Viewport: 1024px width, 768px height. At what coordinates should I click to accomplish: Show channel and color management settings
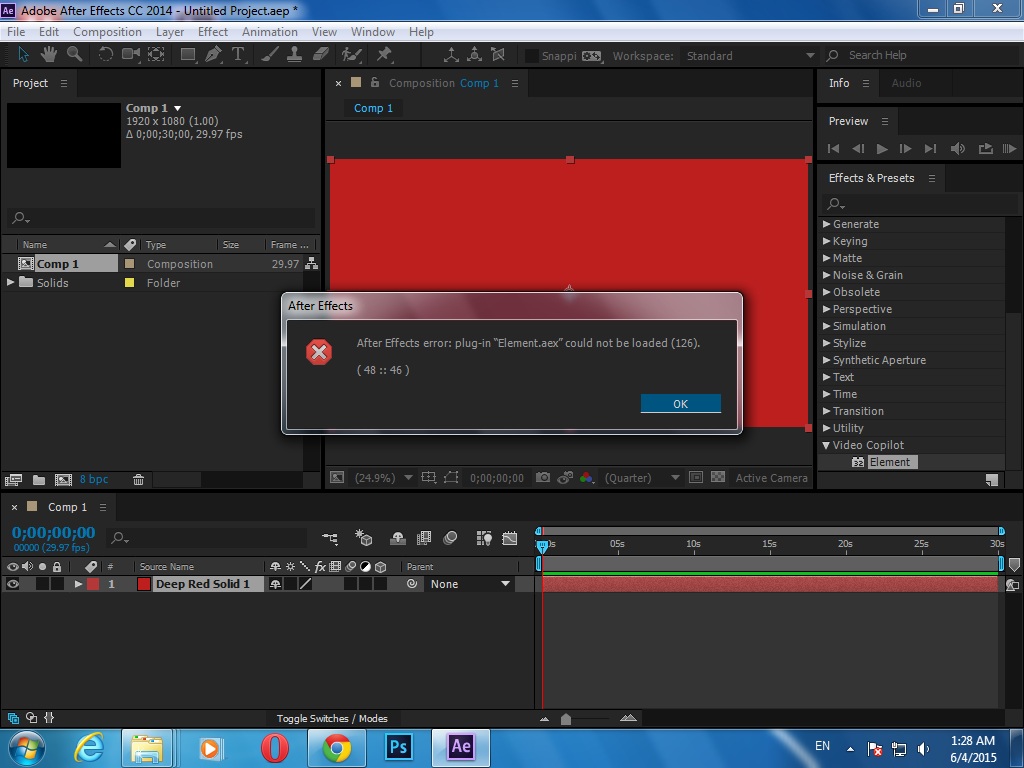point(586,478)
